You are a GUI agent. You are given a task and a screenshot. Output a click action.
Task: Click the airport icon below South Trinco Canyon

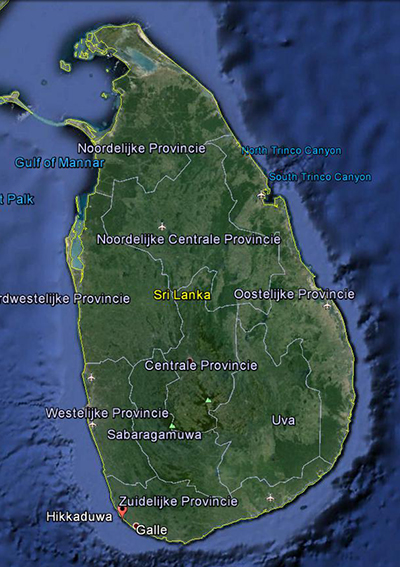click(x=261, y=195)
